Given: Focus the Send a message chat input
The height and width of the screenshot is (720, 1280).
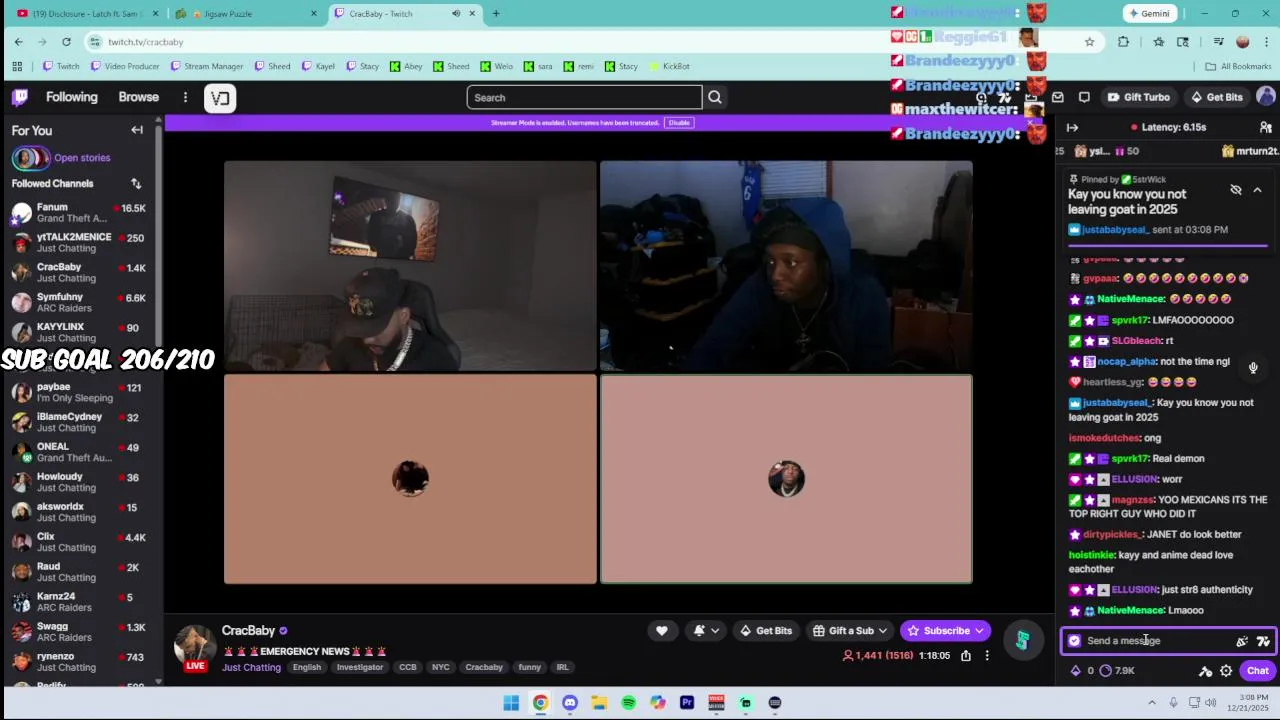Looking at the screenshot, I should click(1157, 641).
